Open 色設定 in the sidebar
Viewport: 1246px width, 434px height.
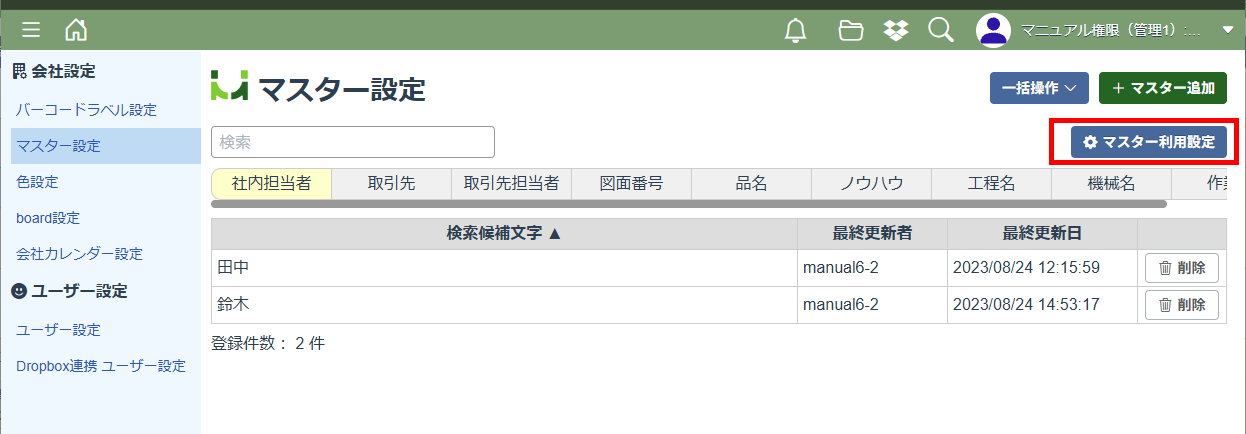click(x=37, y=182)
